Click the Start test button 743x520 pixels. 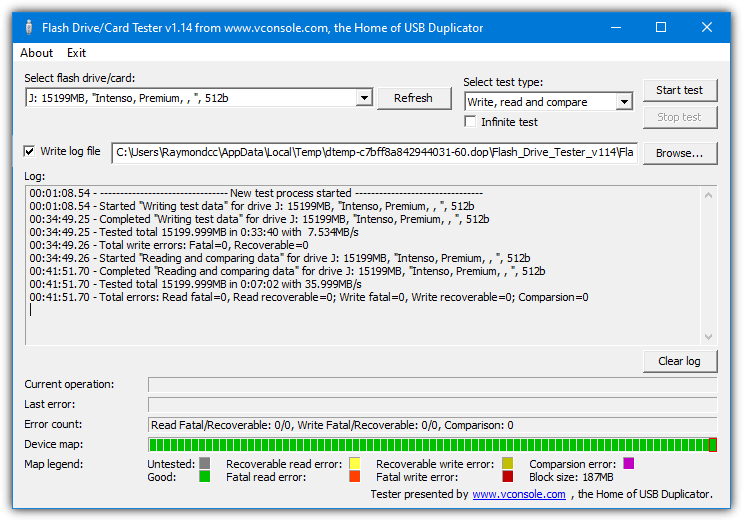680,90
